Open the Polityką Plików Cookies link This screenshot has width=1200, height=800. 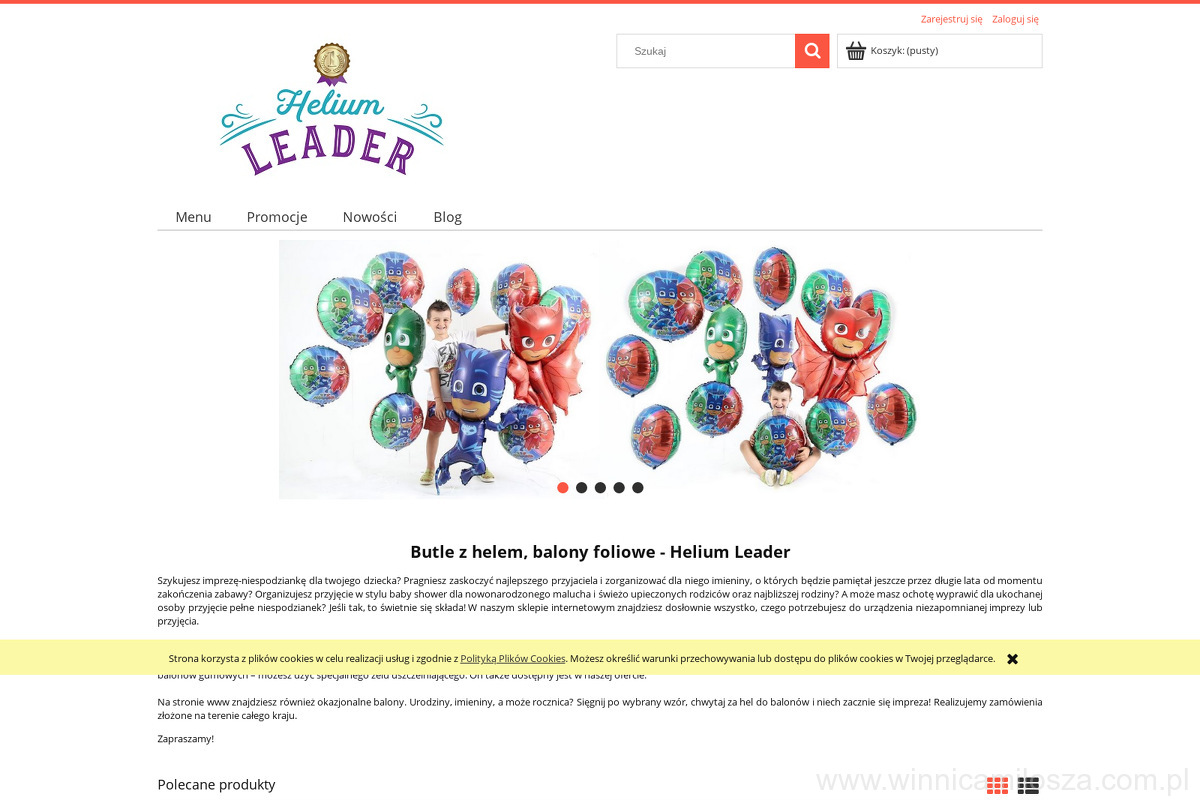[513, 659]
